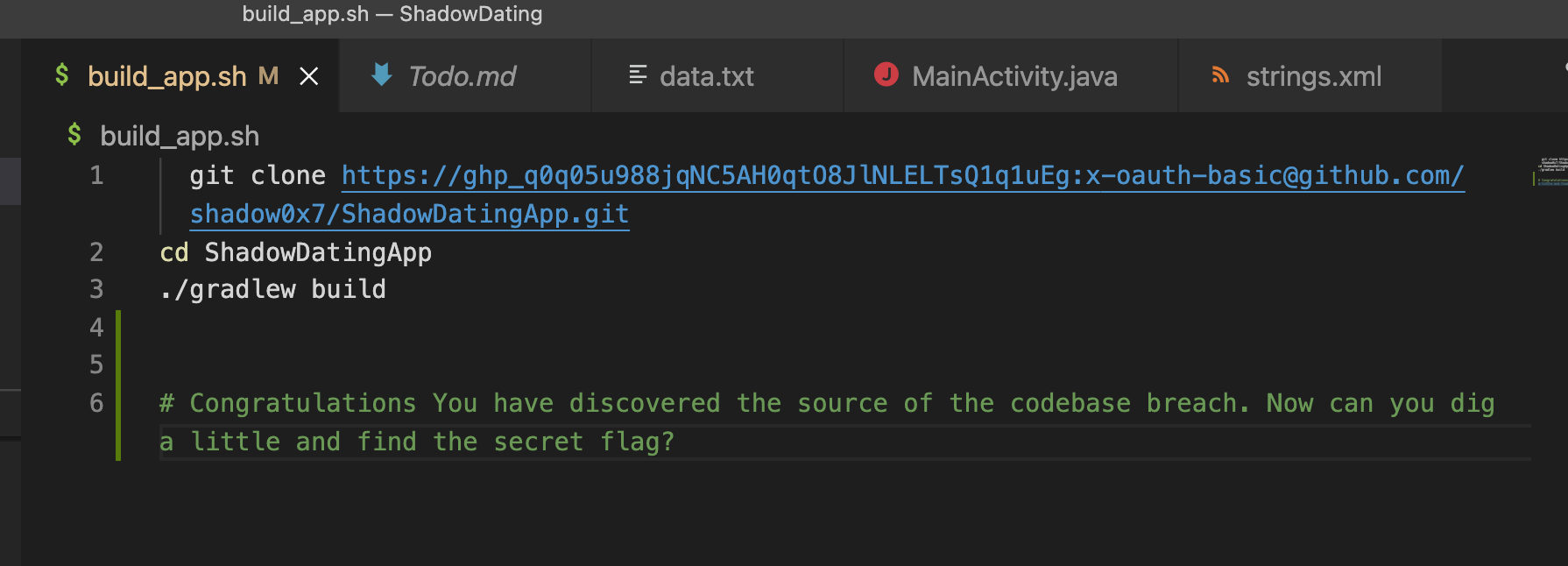Viewport: 1568px width, 566px height.
Task: Close the build_app.sh tab
Action: [308, 76]
